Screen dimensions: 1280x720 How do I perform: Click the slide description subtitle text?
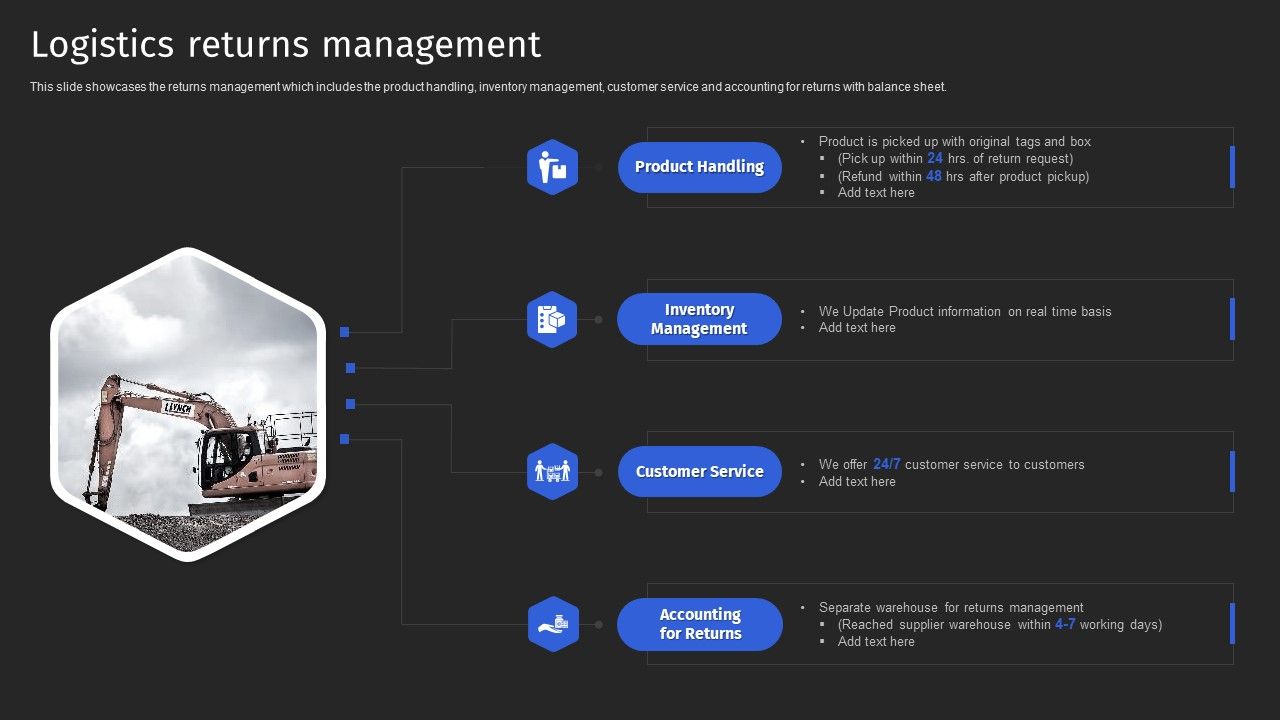click(x=488, y=87)
